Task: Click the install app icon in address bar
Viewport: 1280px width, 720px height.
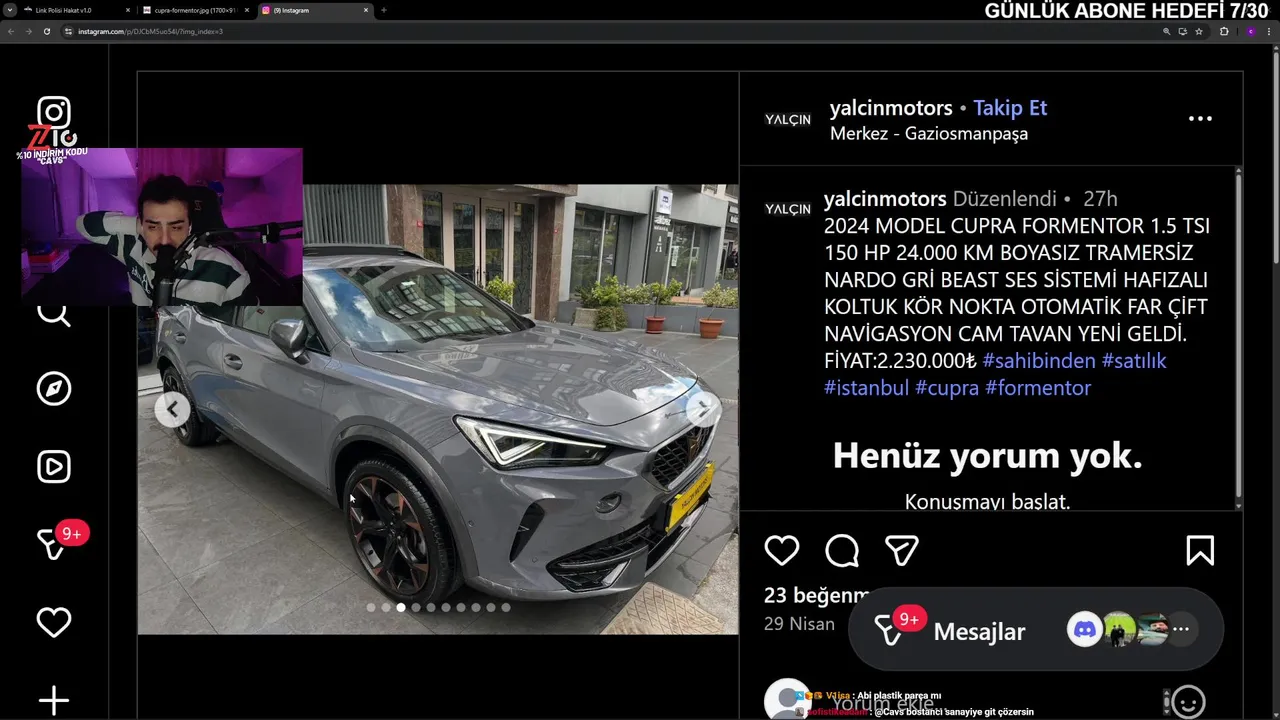Action: (1183, 31)
